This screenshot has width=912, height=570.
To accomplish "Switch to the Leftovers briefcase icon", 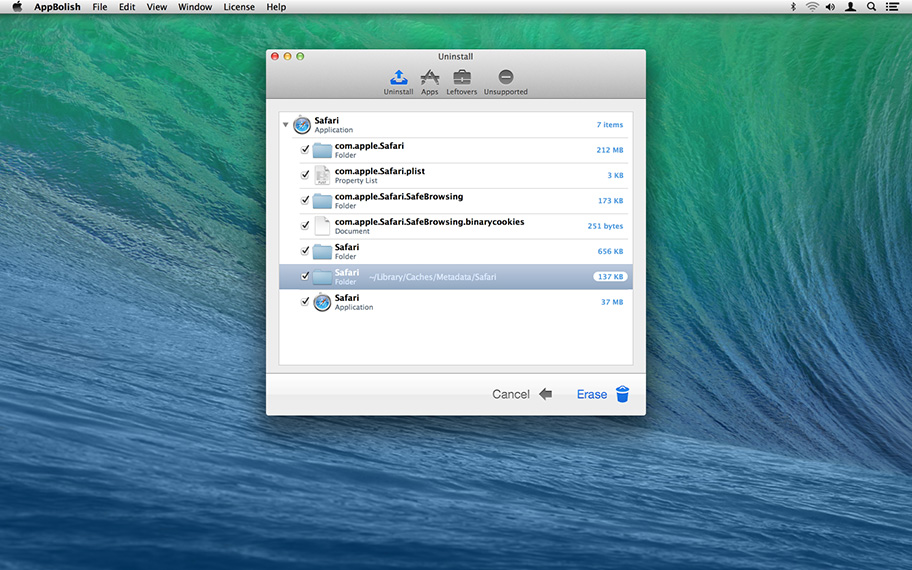I will pos(461,78).
